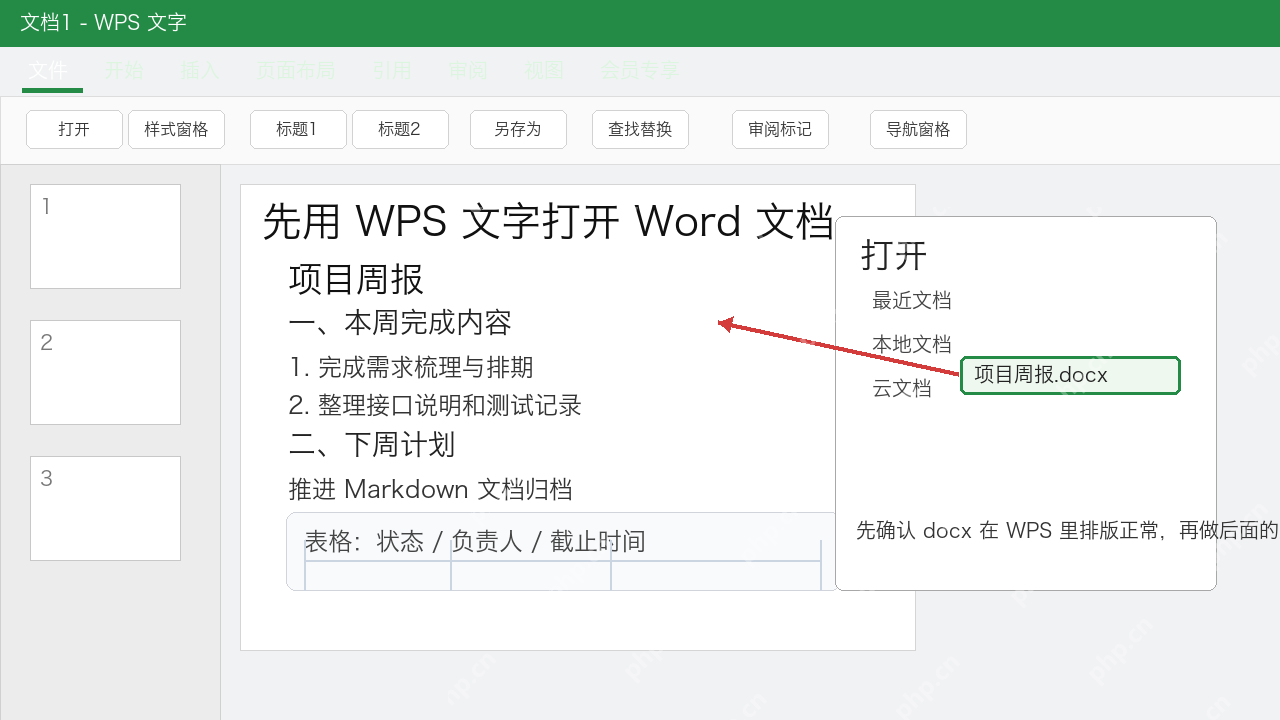Select page 2 thumbnail
1280x720 pixels.
pos(105,372)
